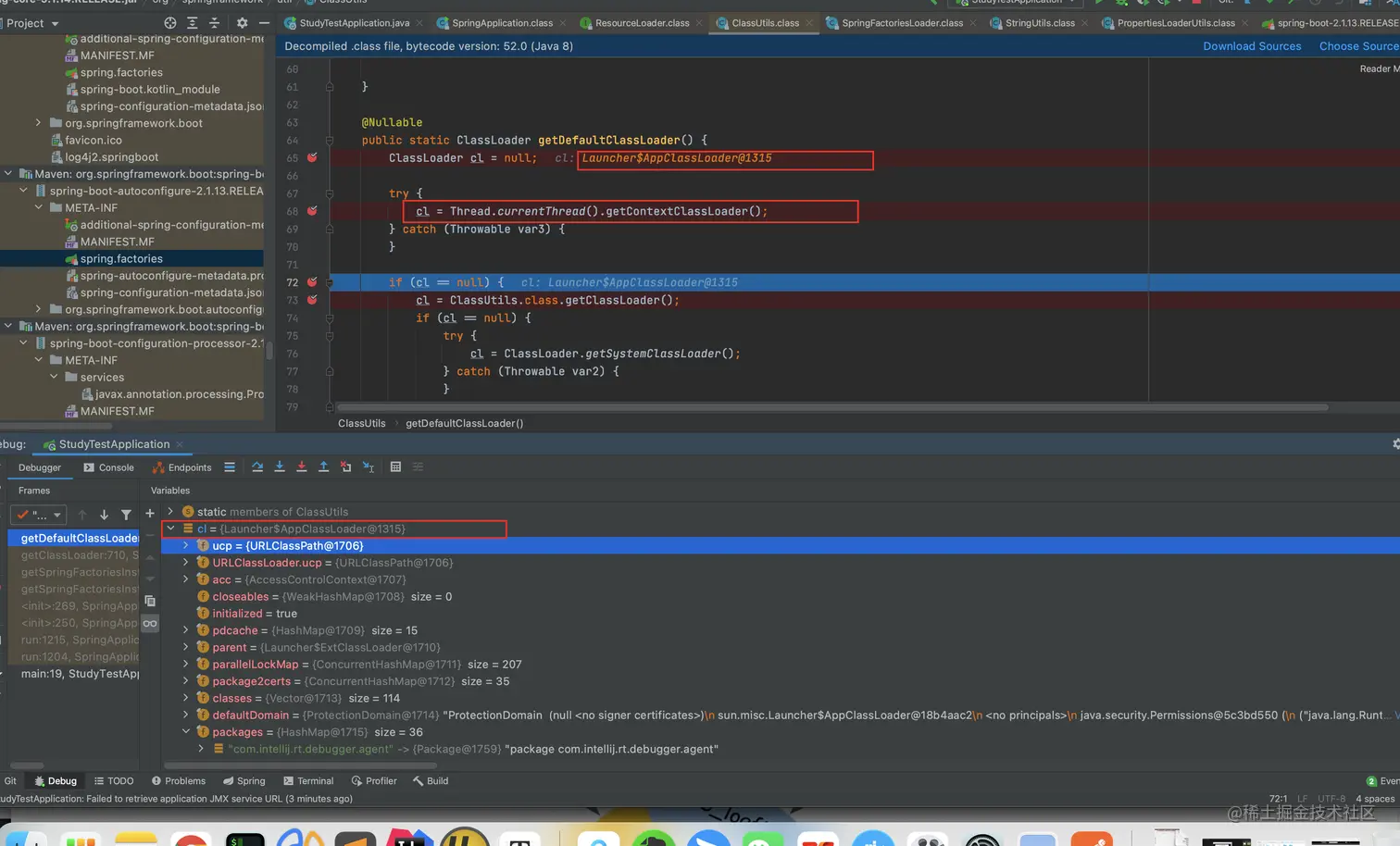Expand the classes variable node
The height and width of the screenshot is (846, 1400).
[x=186, y=698]
